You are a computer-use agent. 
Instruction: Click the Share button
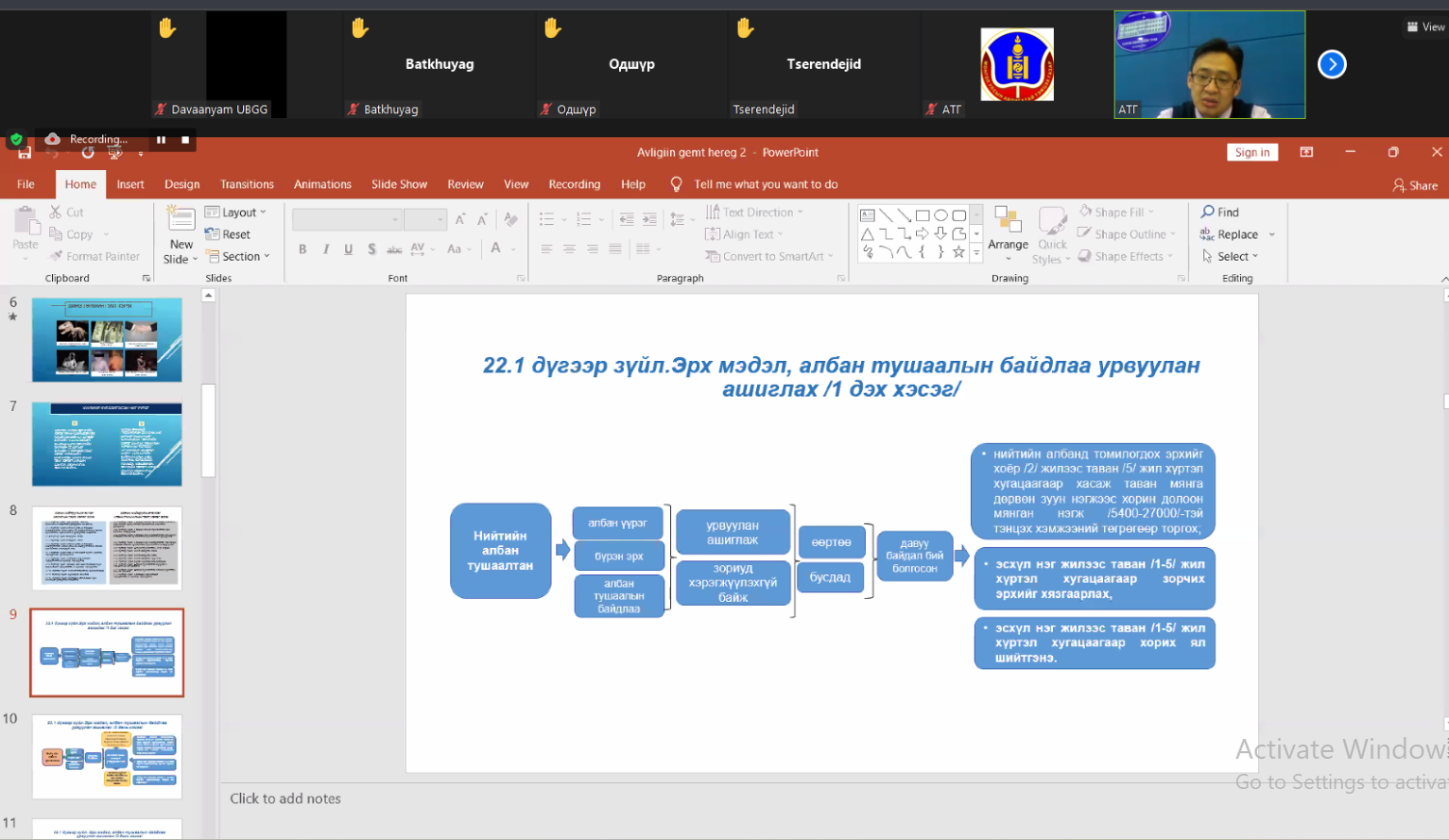pos(1415,185)
